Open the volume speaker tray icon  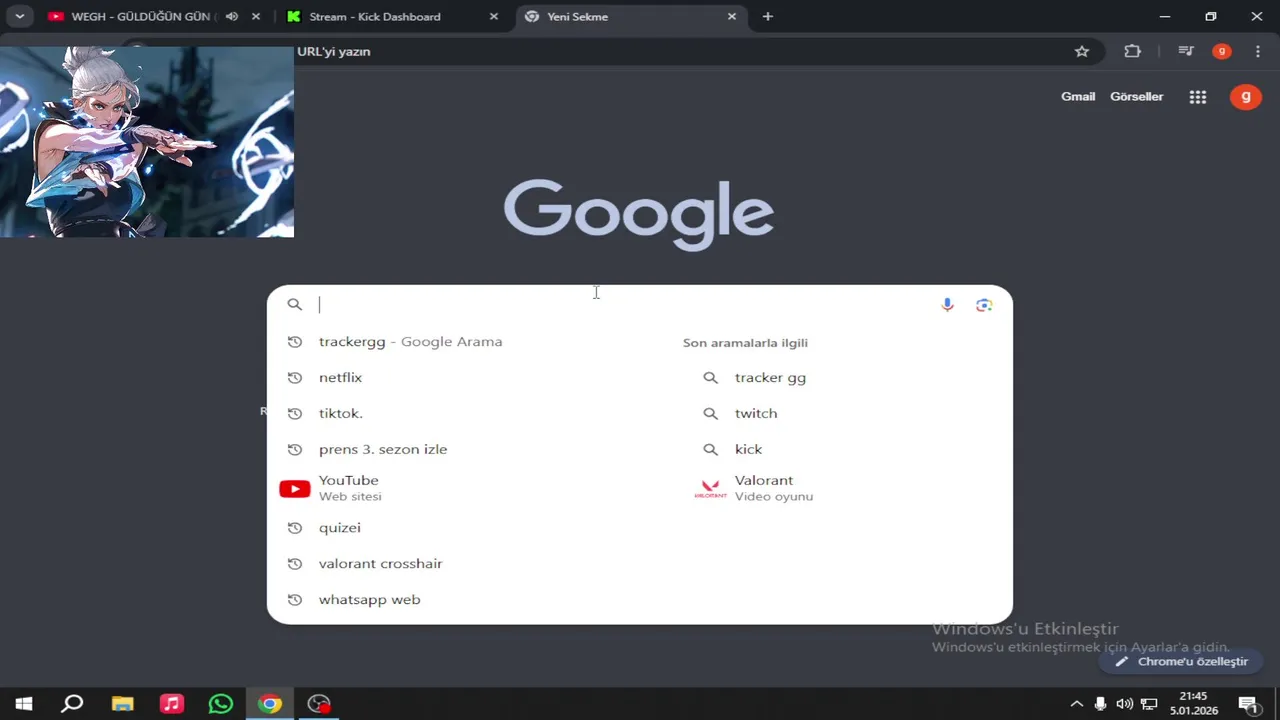tap(1125, 704)
